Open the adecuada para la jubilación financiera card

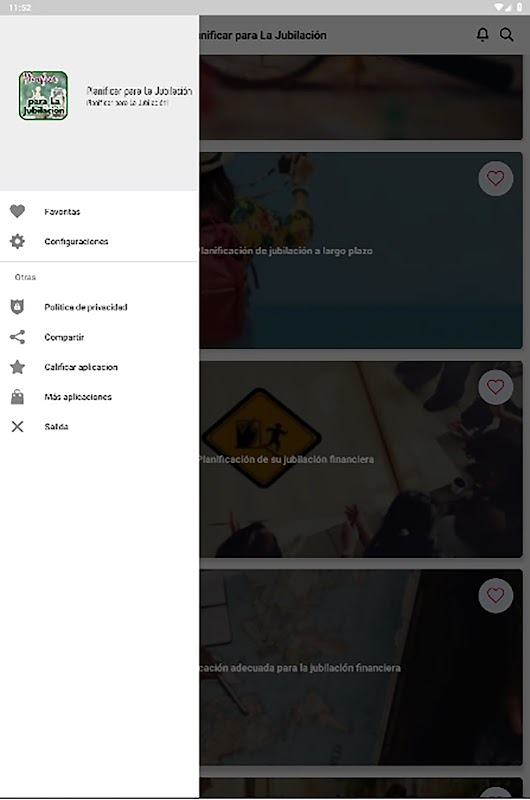click(361, 667)
